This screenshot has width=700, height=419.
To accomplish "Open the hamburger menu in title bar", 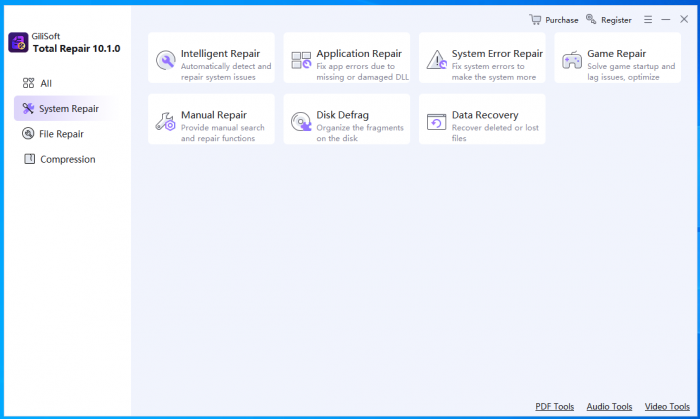I will coord(648,19).
